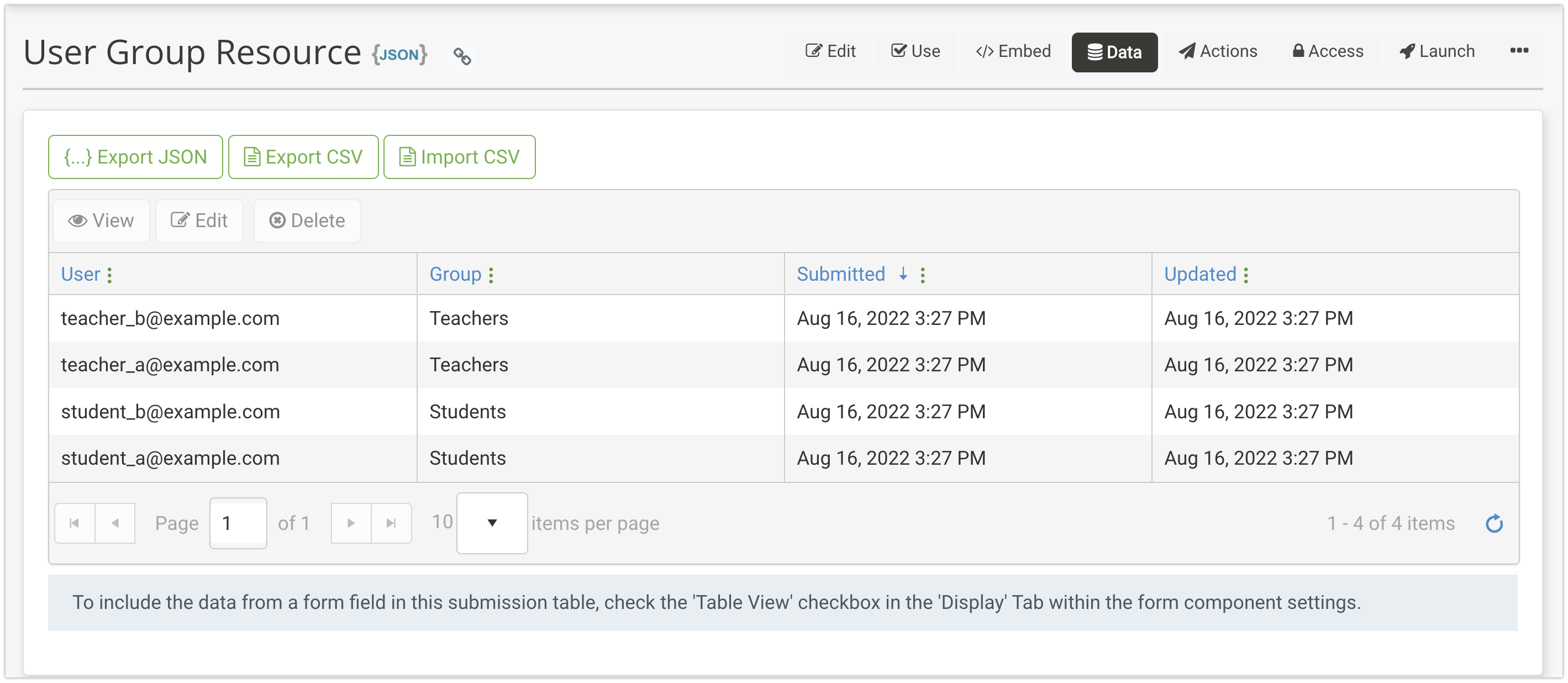Go to the previous page of results

pos(115,523)
